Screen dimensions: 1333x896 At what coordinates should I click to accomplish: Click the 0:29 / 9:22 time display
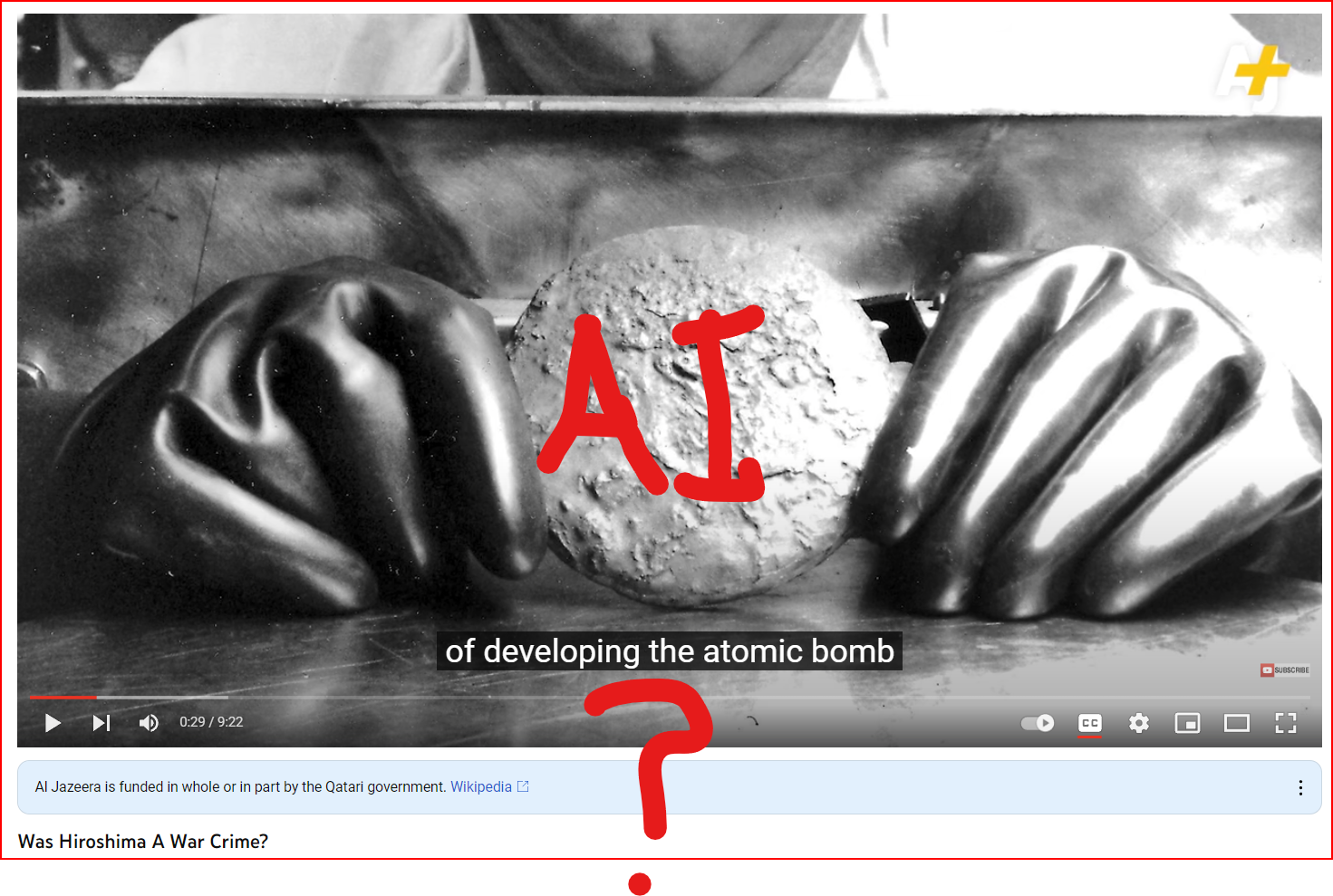coord(211,722)
